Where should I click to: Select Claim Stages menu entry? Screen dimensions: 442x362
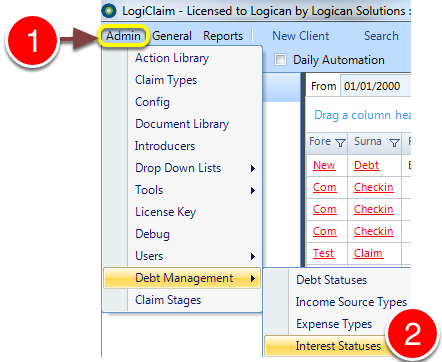coord(182,300)
